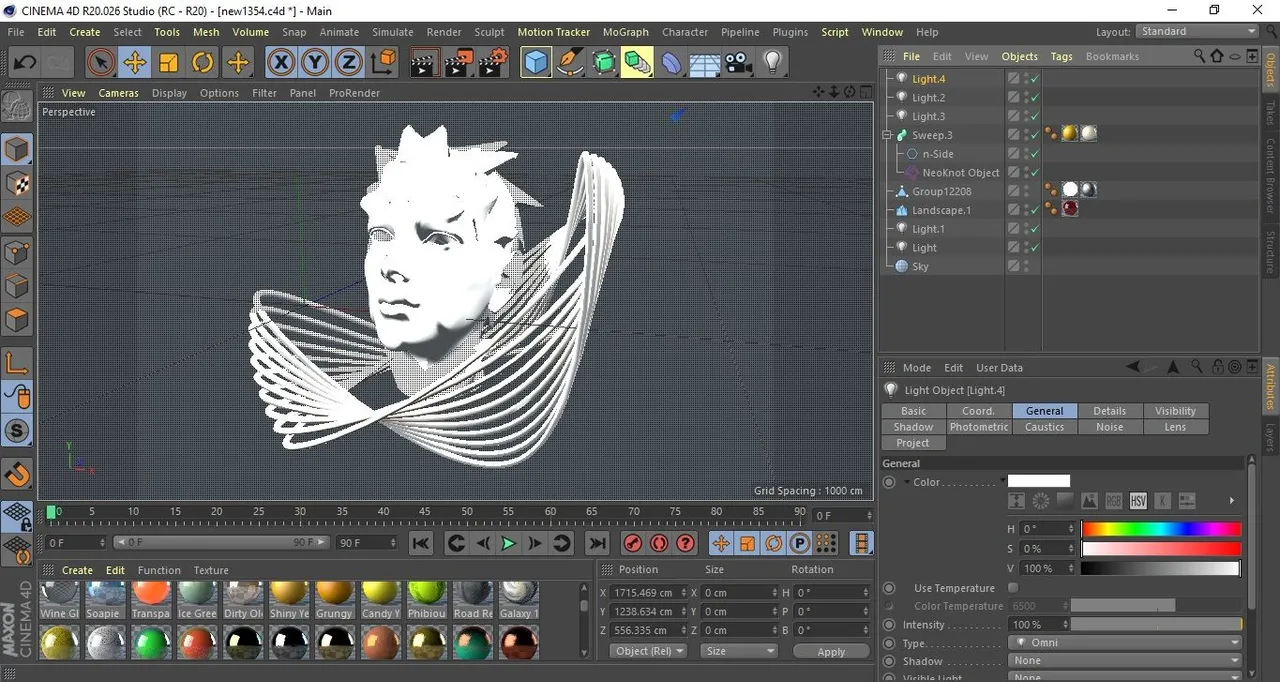
Task: Toggle the Light.3 enable checkmark
Action: [1035, 116]
